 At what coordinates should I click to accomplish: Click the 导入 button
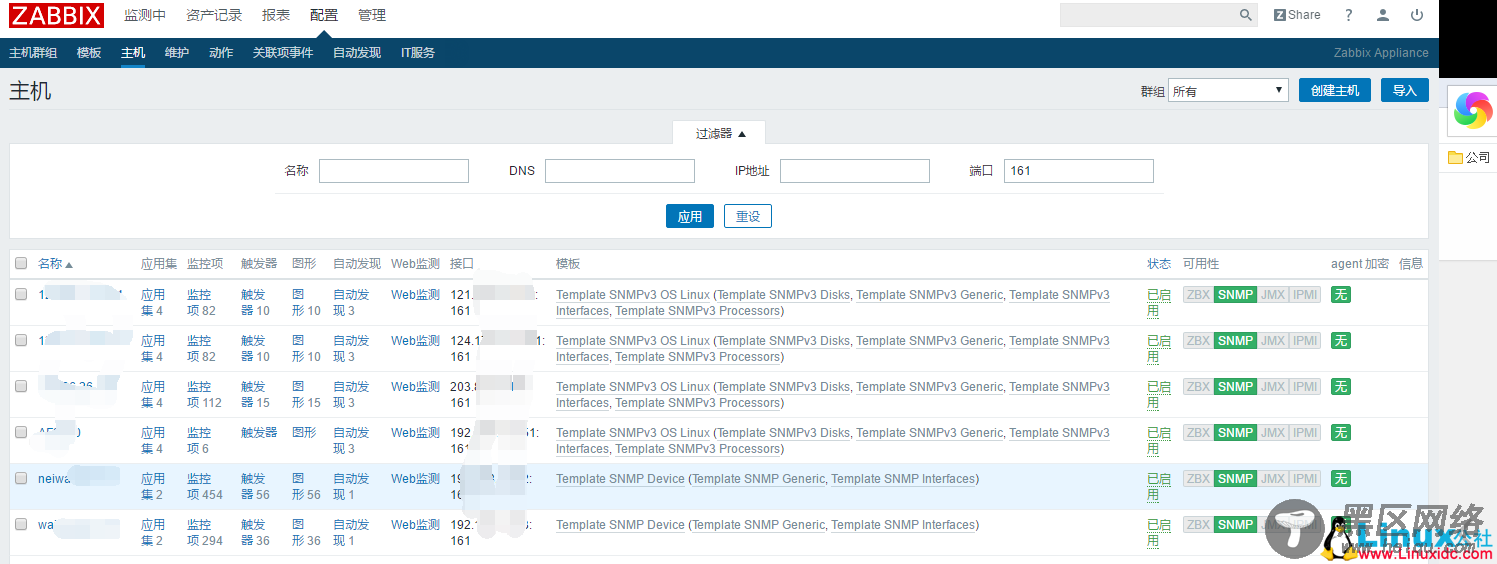(x=1405, y=90)
